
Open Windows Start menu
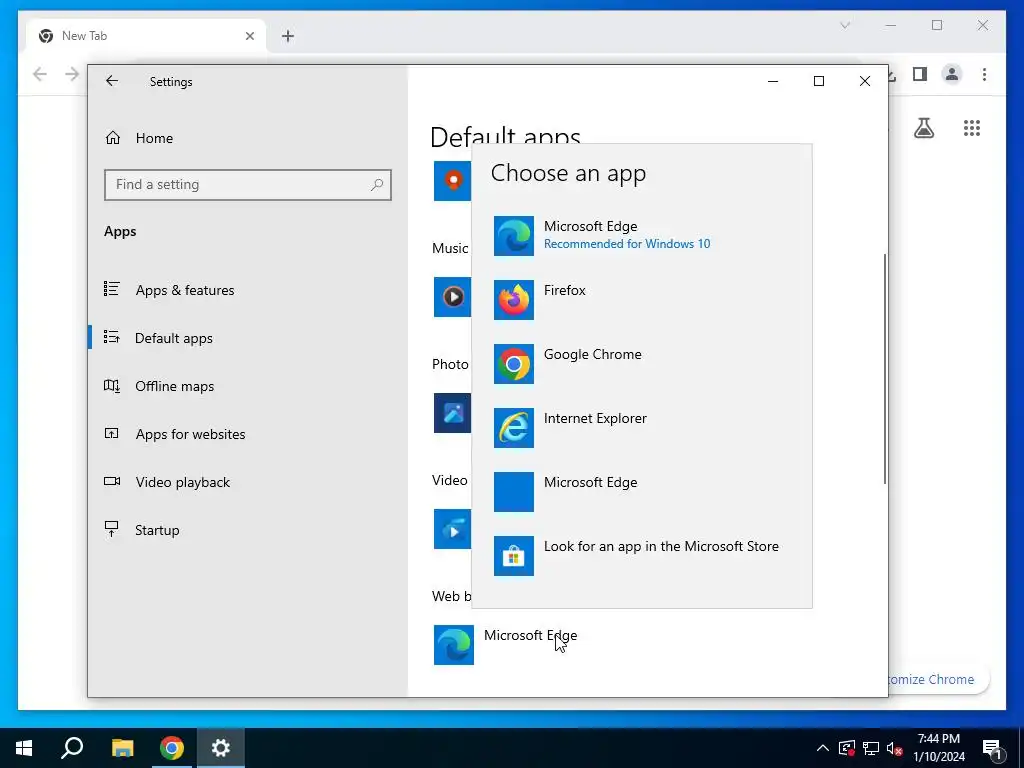[x=24, y=748]
